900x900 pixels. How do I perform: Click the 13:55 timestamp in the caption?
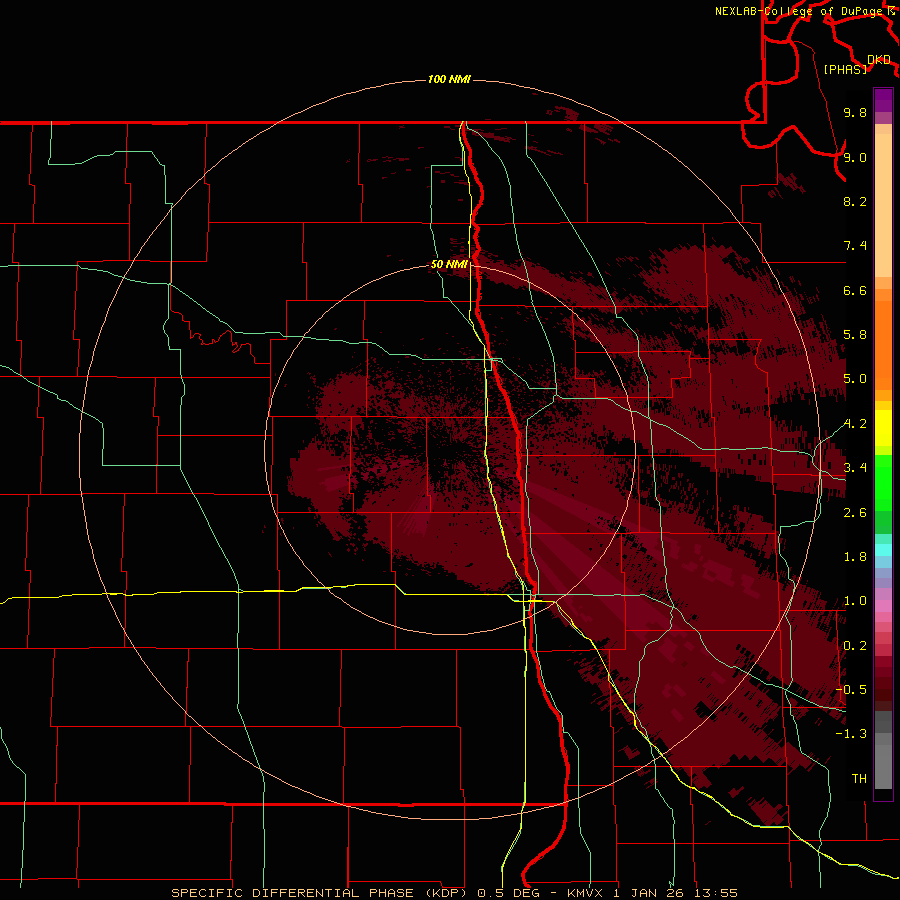tap(717, 893)
